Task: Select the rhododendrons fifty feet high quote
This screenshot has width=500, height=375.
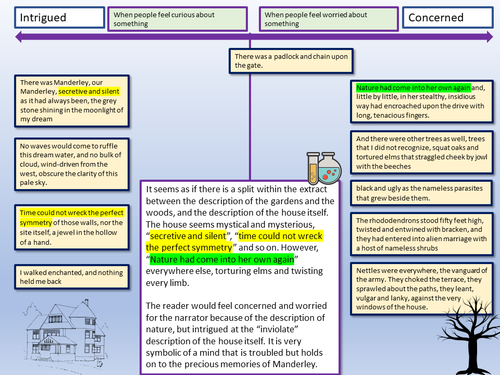Action: pyautogui.click(x=422, y=234)
